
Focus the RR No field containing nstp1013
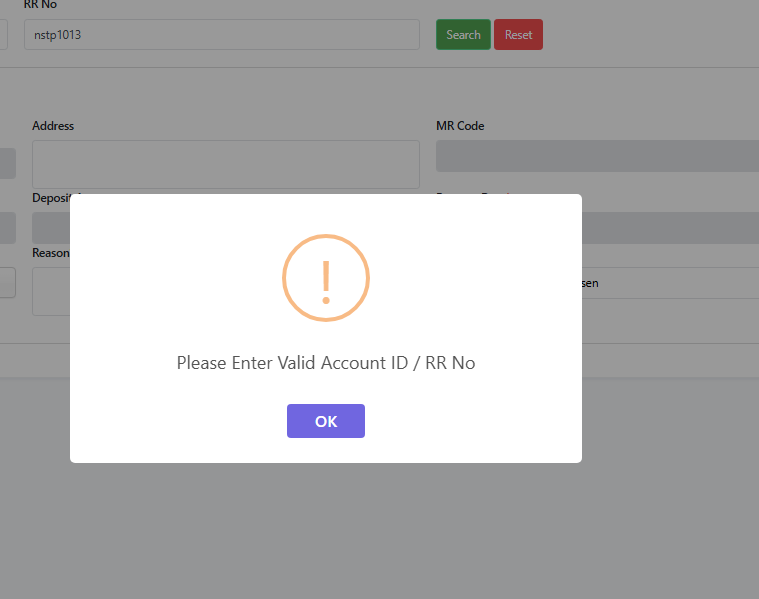click(x=221, y=35)
